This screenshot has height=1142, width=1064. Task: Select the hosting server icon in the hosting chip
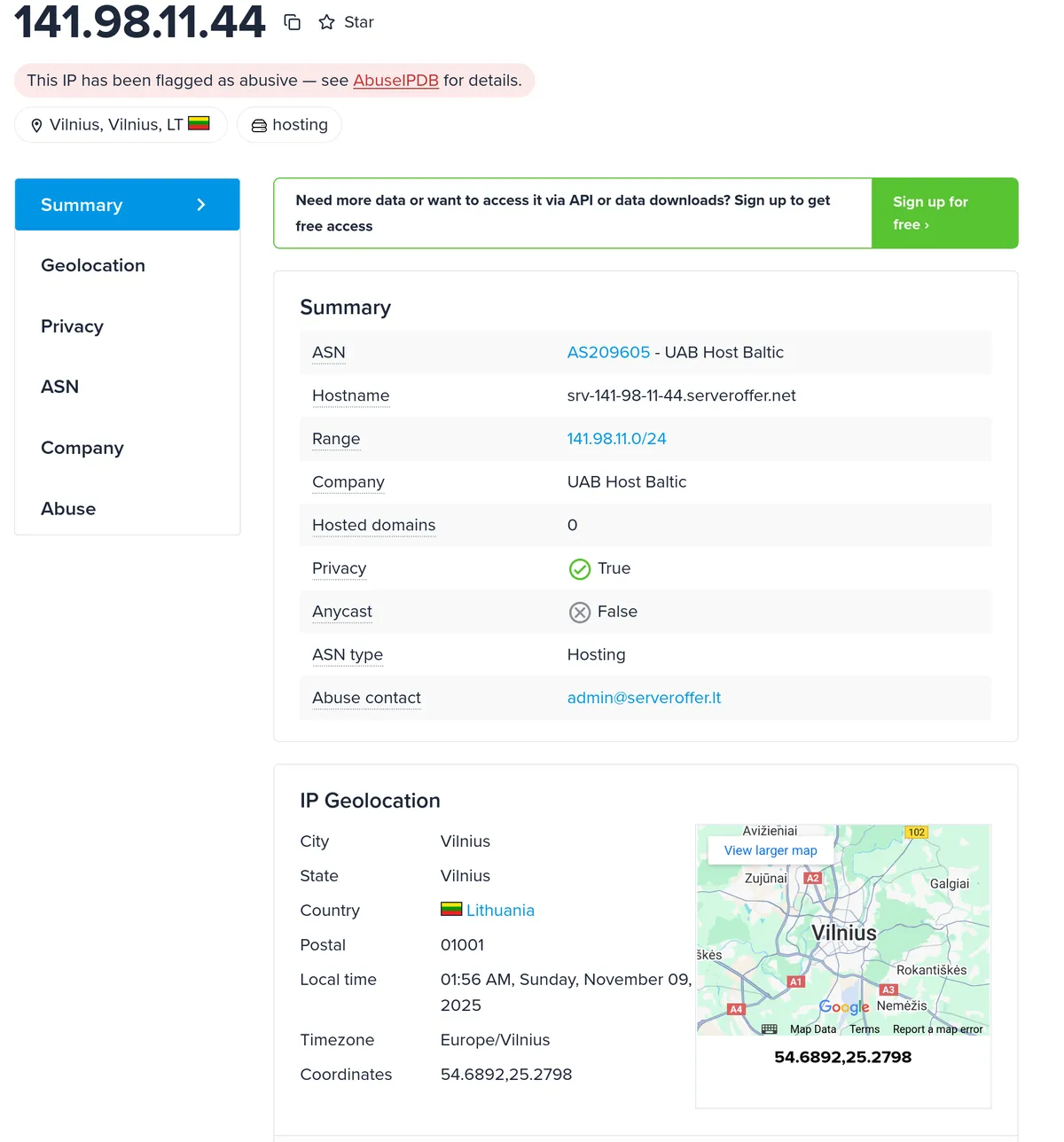(x=258, y=124)
